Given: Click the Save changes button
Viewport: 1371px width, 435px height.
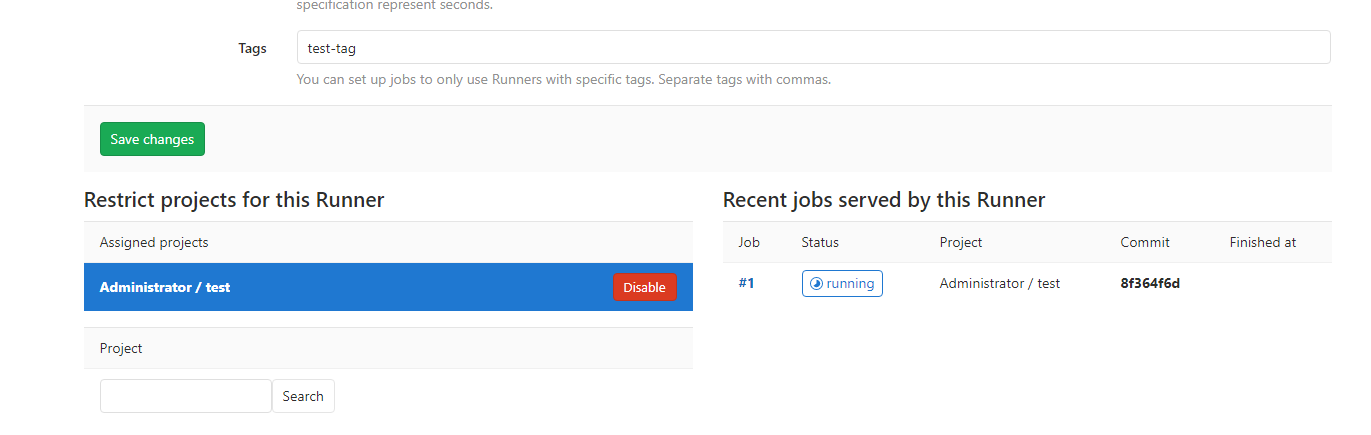Looking at the screenshot, I should tap(152, 139).
